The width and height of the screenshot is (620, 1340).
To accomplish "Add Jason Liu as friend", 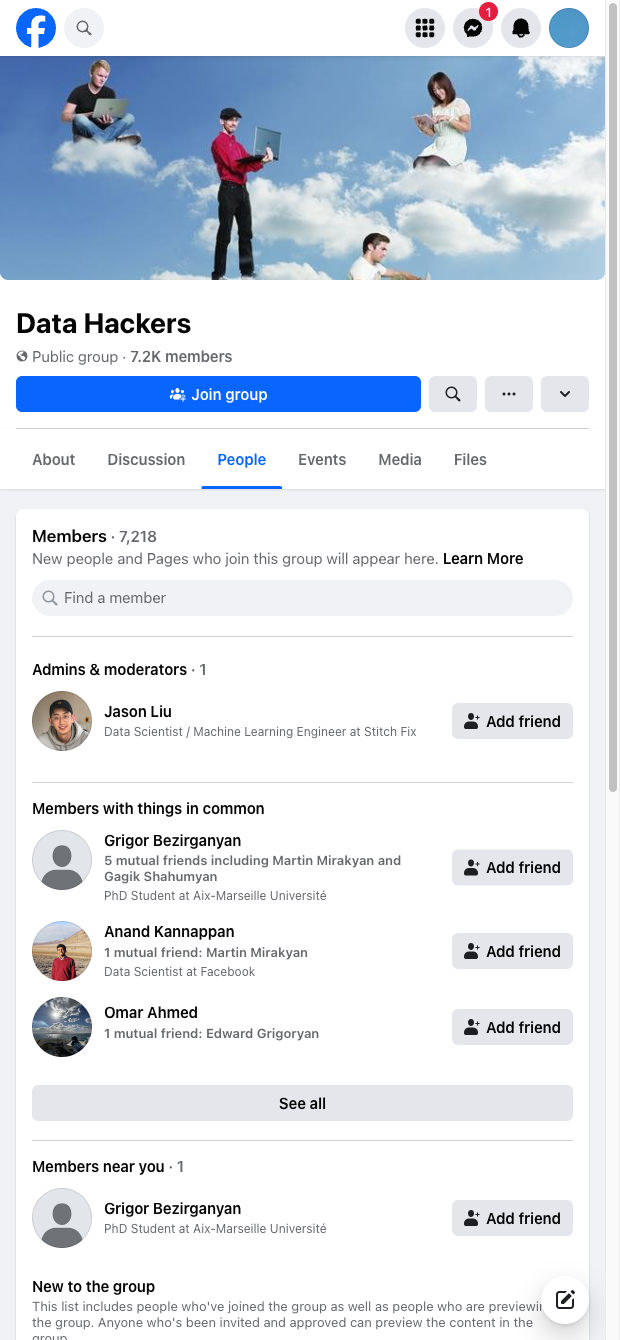I will point(512,721).
